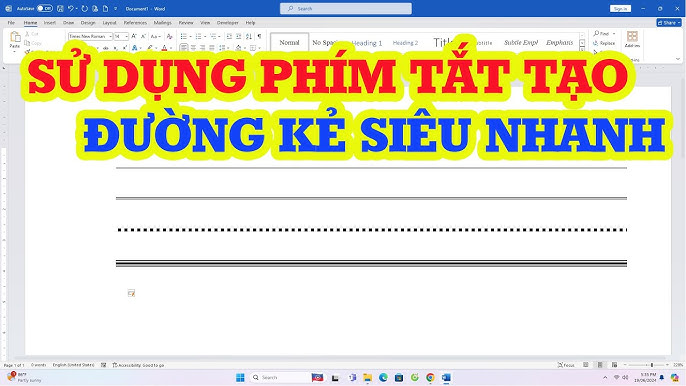Click the Increase Font Size icon
The width and height of the screenshot is (686, 386).
coord(134,36)
